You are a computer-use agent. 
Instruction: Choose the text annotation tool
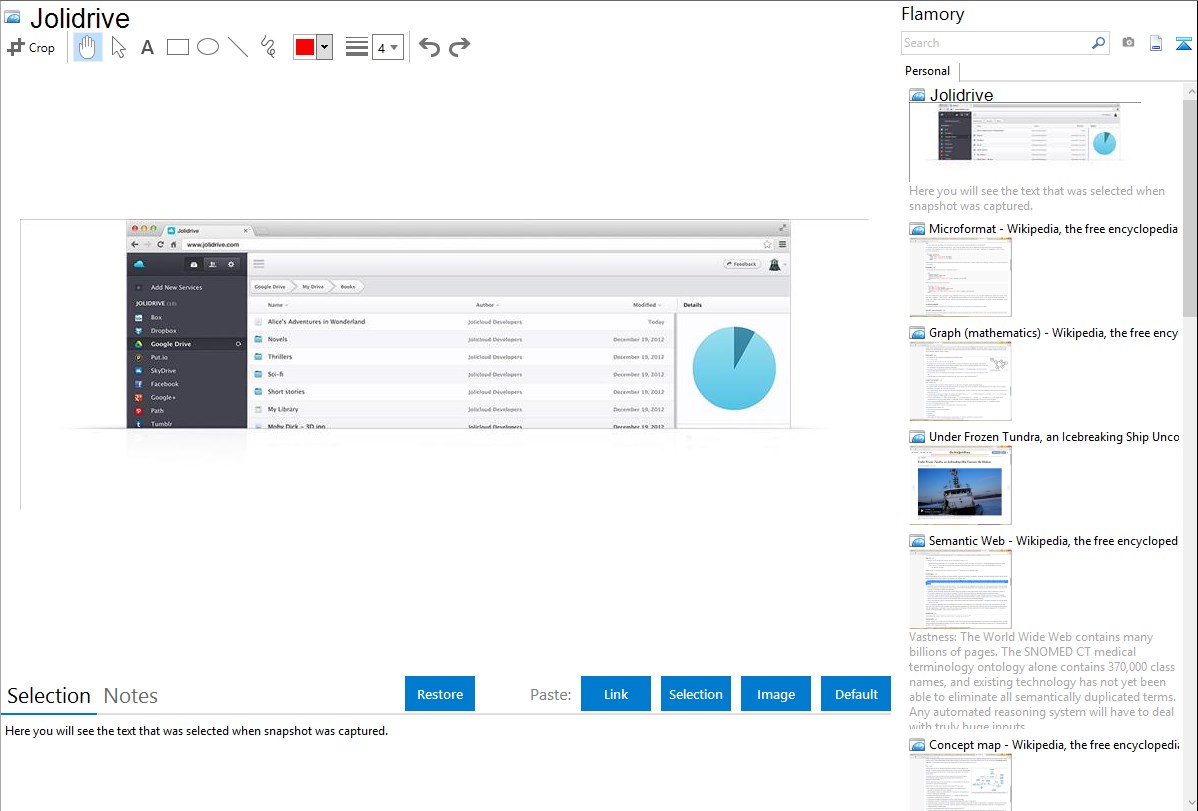coord(147,47)
